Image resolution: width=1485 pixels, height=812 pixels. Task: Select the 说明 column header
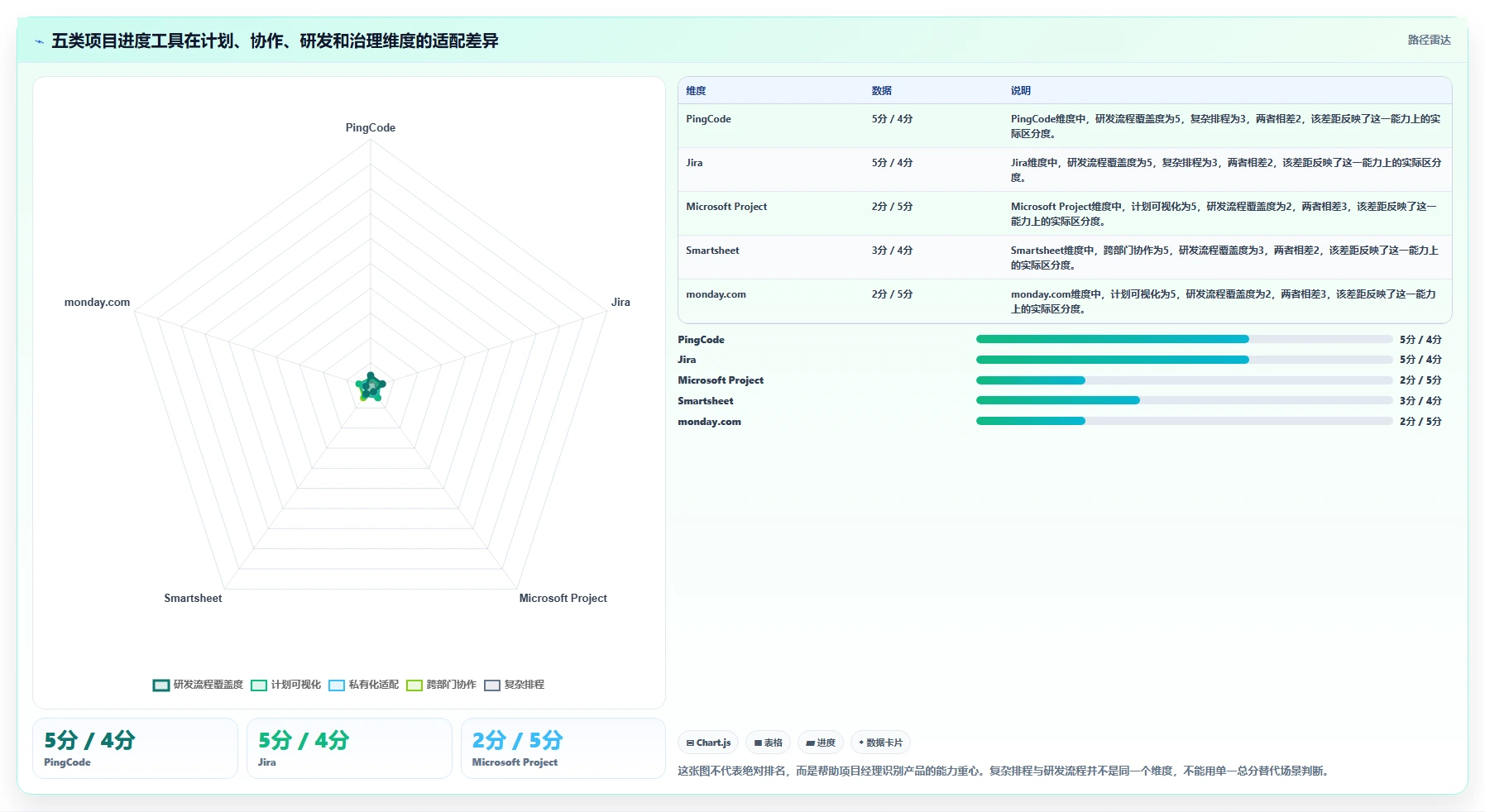pyautogui.click(x=1020, y=91)
